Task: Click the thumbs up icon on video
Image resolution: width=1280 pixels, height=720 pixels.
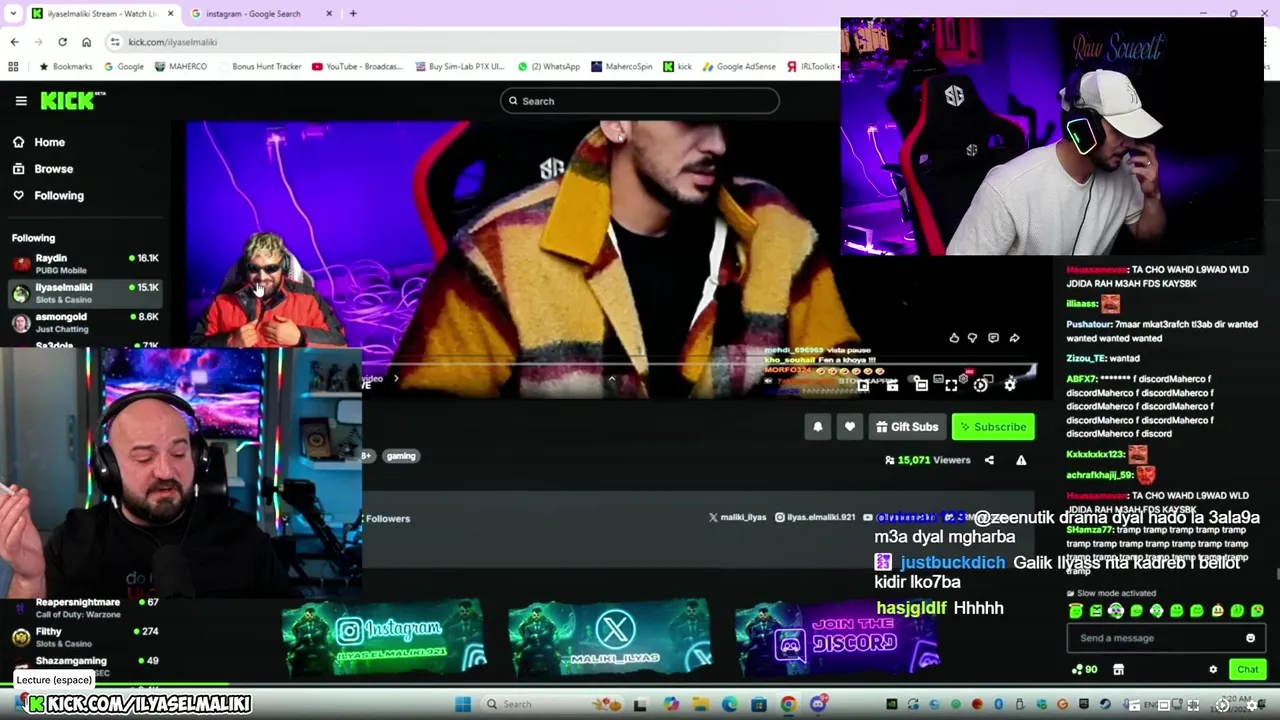Action: click(954, 338)
